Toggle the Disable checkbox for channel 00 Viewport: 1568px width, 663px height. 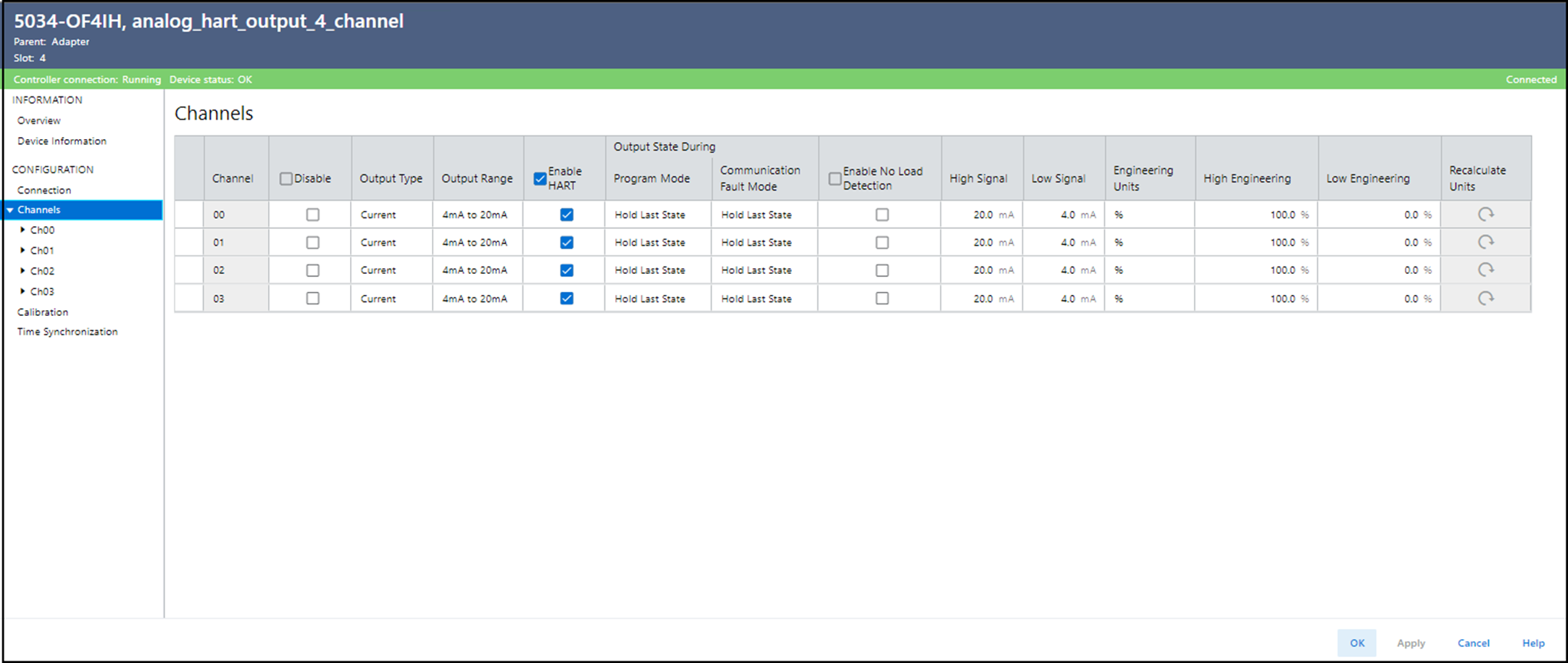point(312,214)
